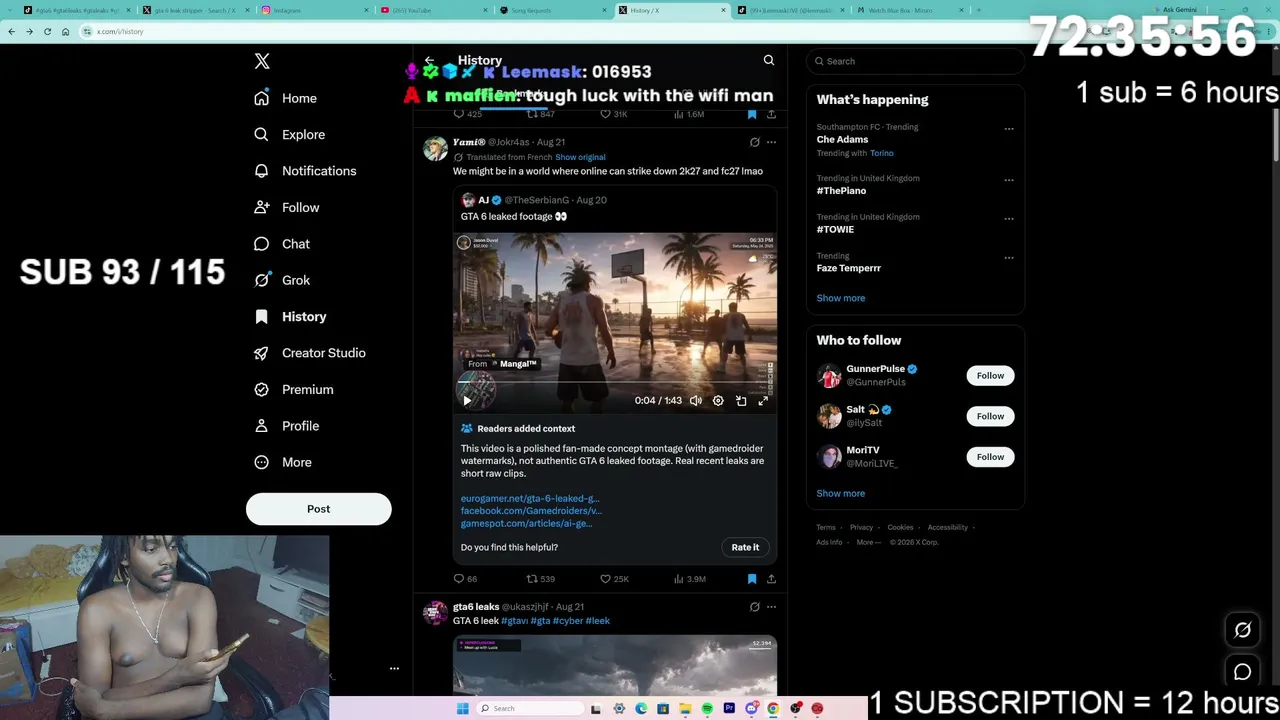Share Yami's post via share icon
The image size is (1280, 720).
pyautogui.click(x=771, y=579)
